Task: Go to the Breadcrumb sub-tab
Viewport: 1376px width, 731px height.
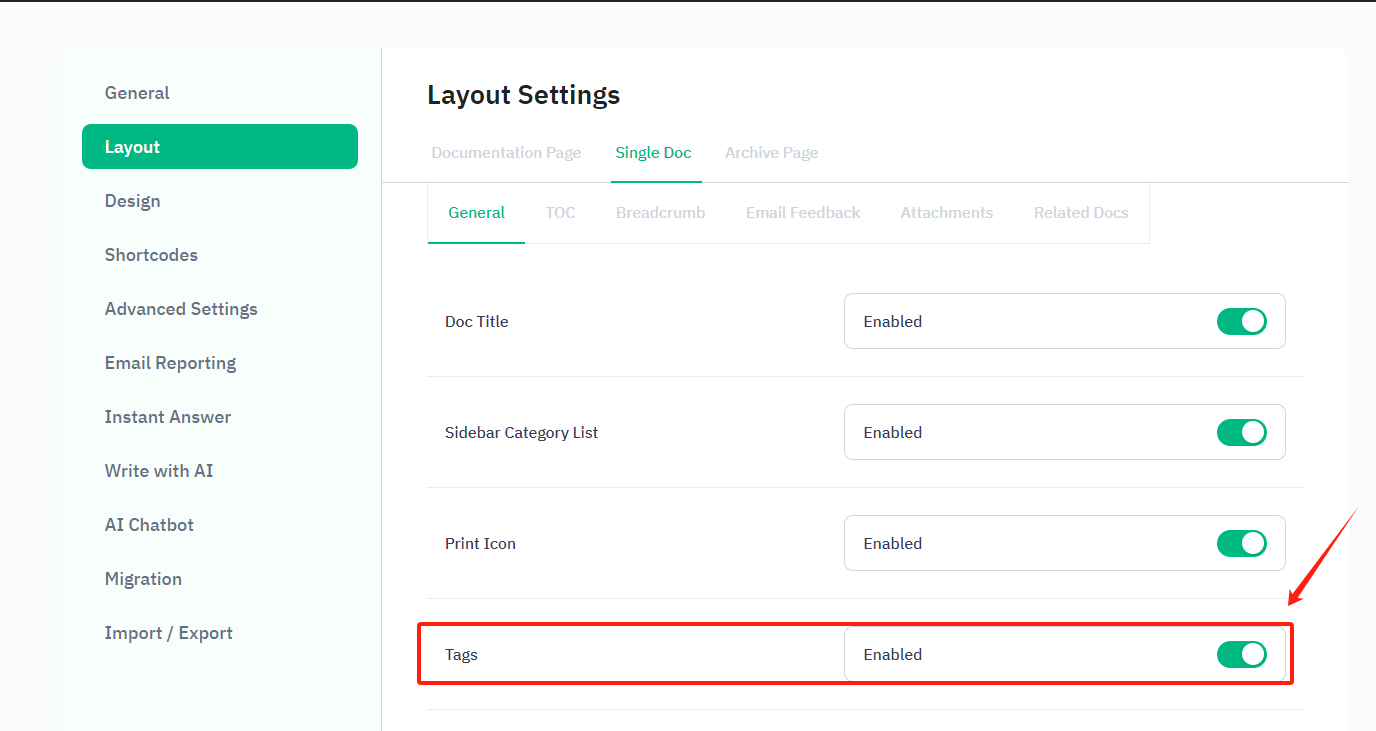Action: tap(660, 213)
